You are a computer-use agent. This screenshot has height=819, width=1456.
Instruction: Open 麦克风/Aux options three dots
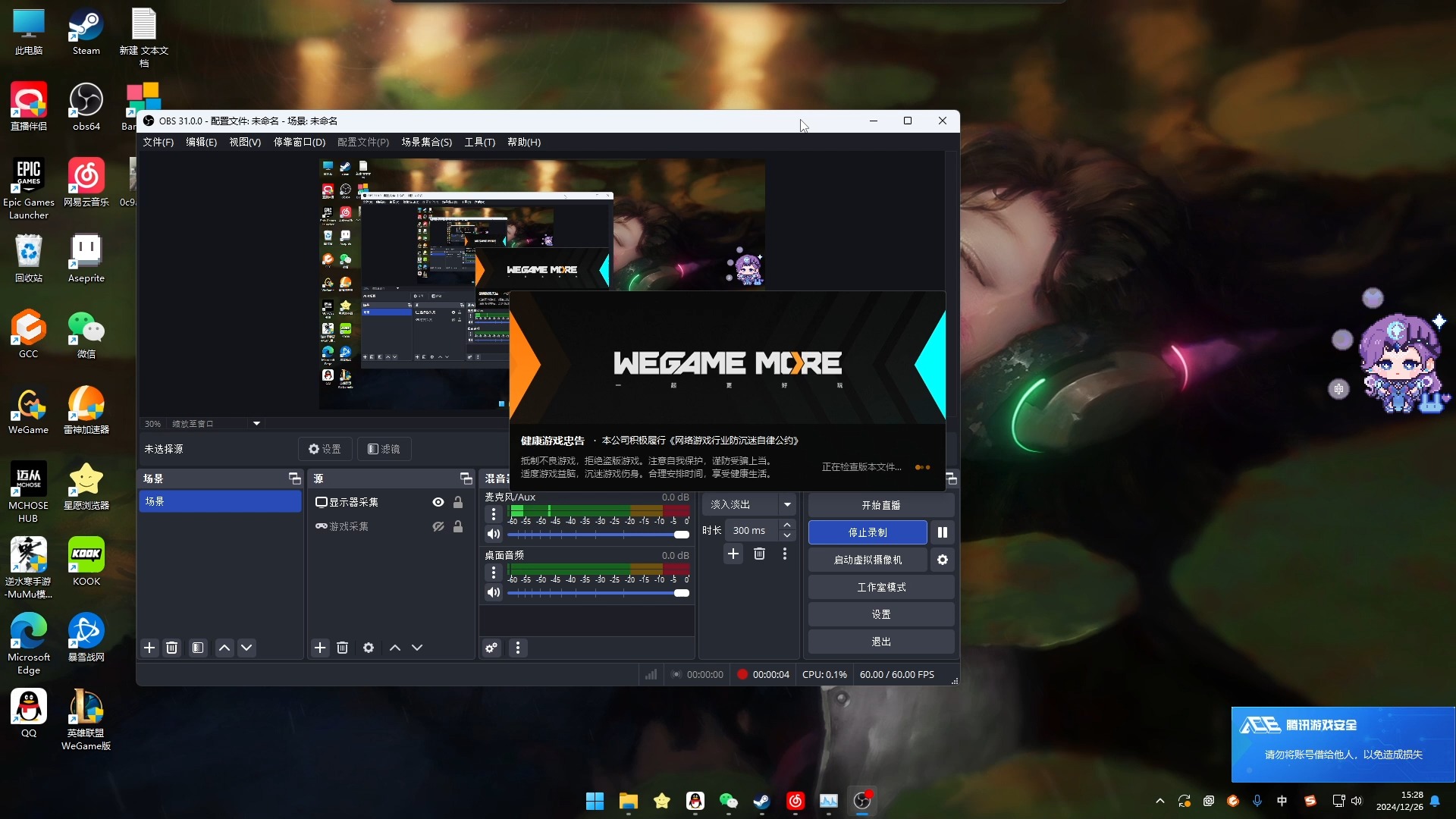point(494,514)
